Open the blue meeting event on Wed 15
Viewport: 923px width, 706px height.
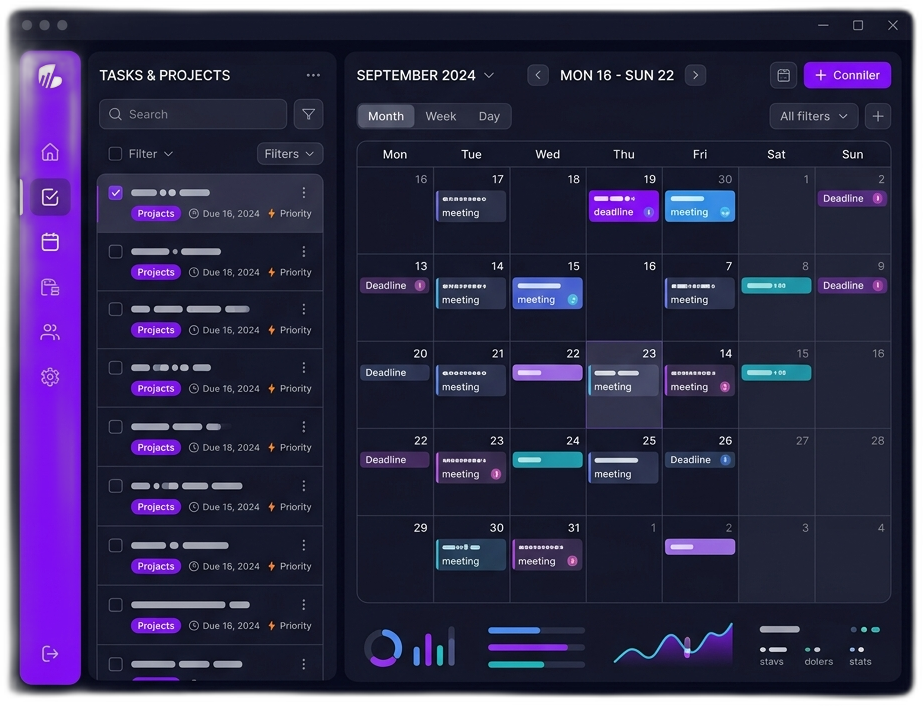(547, 293)
